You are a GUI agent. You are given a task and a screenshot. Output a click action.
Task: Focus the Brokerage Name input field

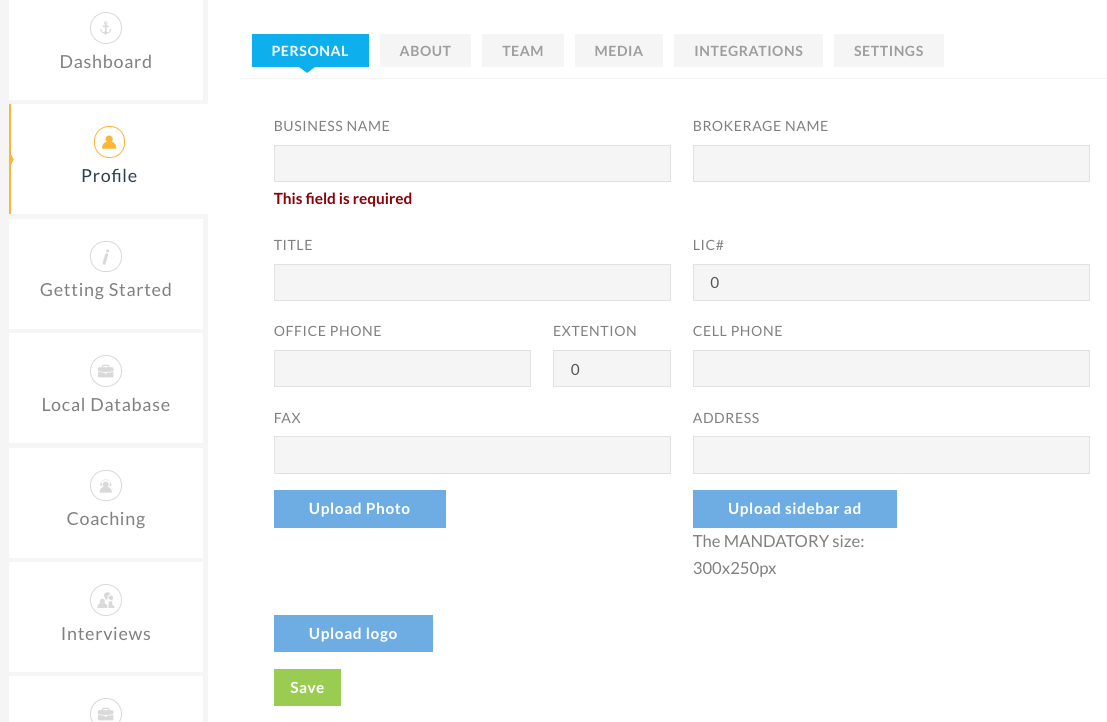click(891, 164)
